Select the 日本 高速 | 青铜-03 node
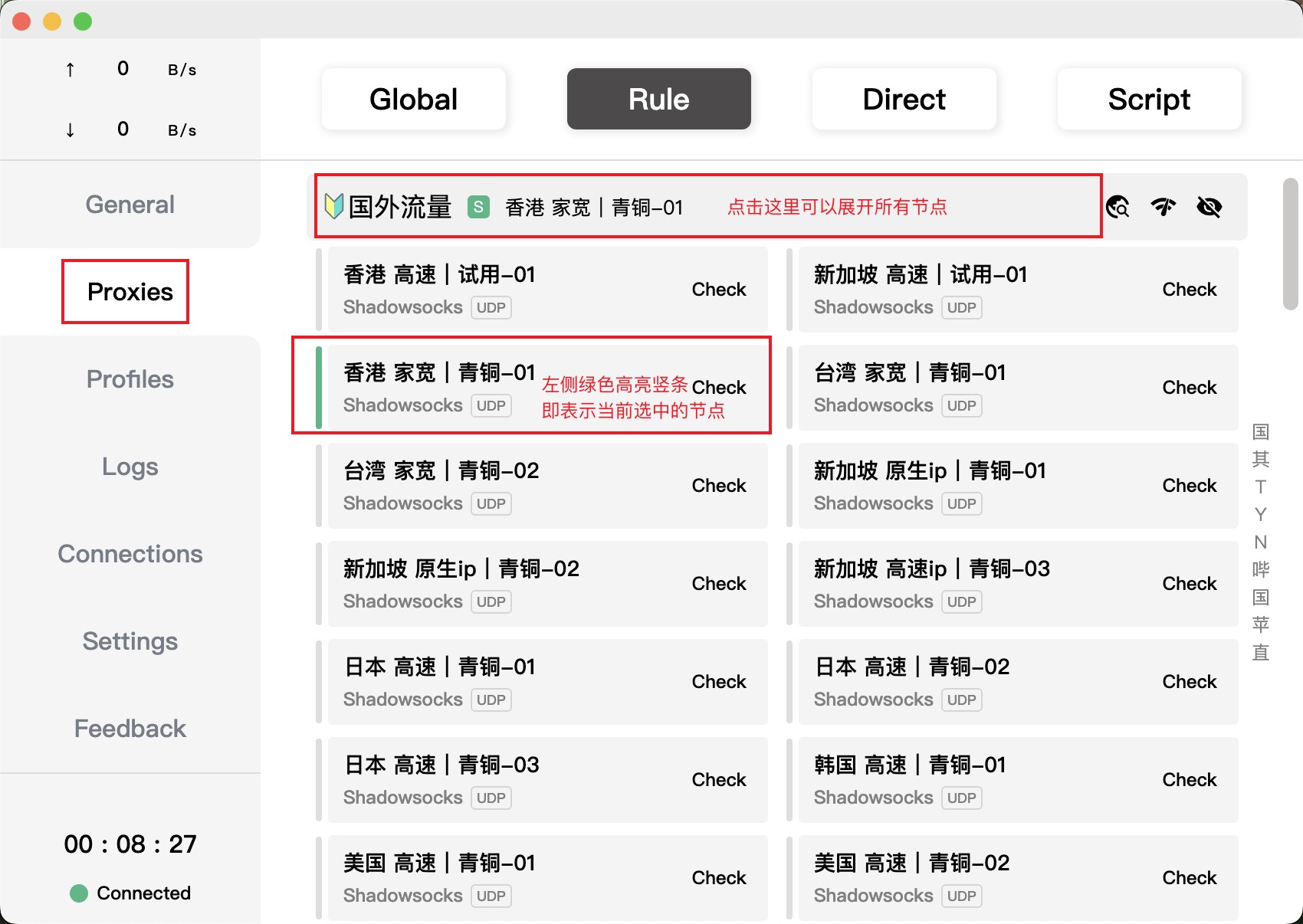 coord(548,780)
